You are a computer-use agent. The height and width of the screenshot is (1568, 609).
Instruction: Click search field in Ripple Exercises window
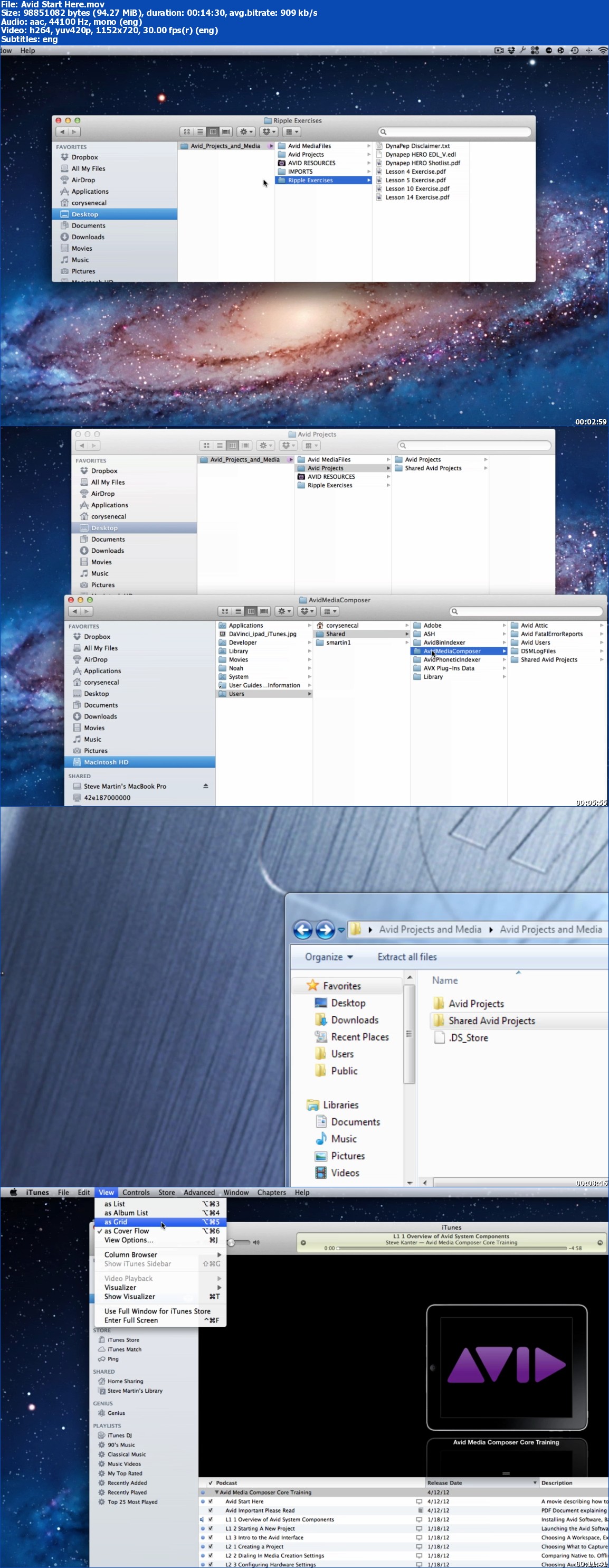454,131
